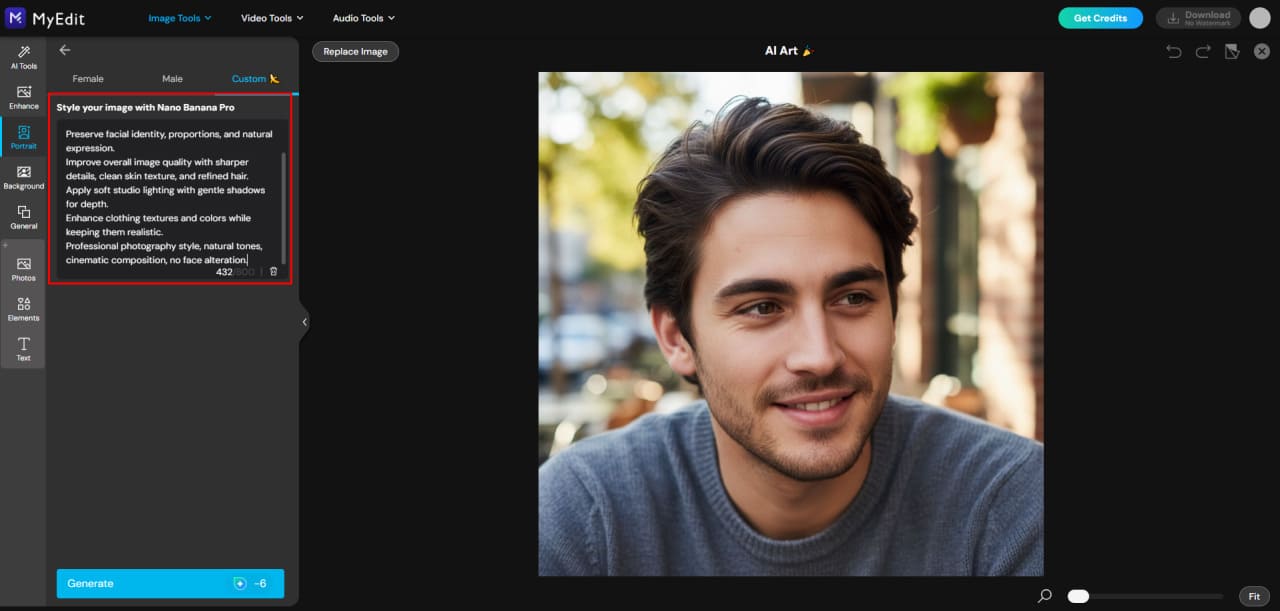Image resolution: width=1280 pixels, height=611 pixels.
Task: Select the Portrait sidebar tool
Action: [23, 137]
